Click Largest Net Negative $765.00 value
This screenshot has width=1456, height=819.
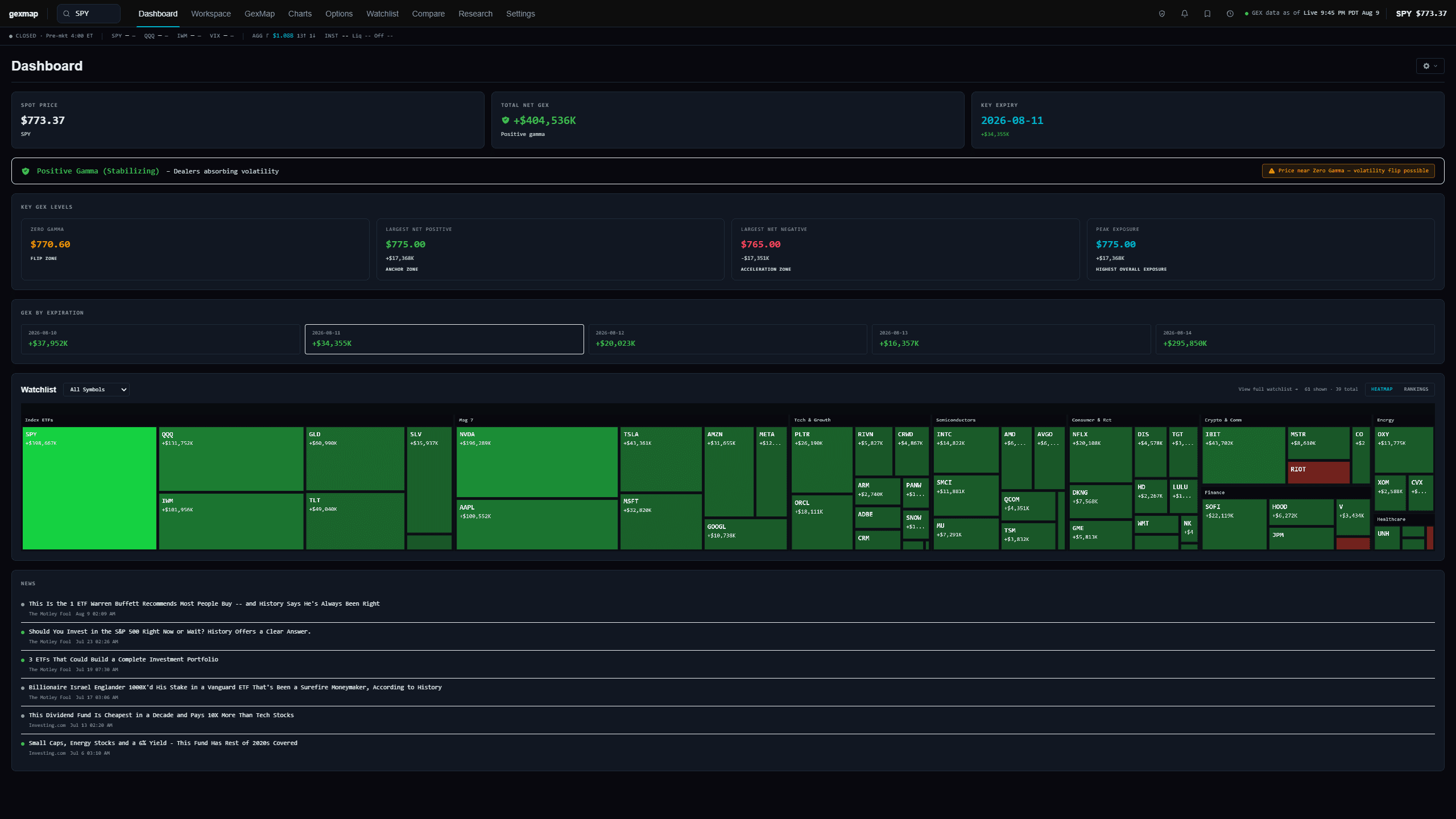click(760, 245)
